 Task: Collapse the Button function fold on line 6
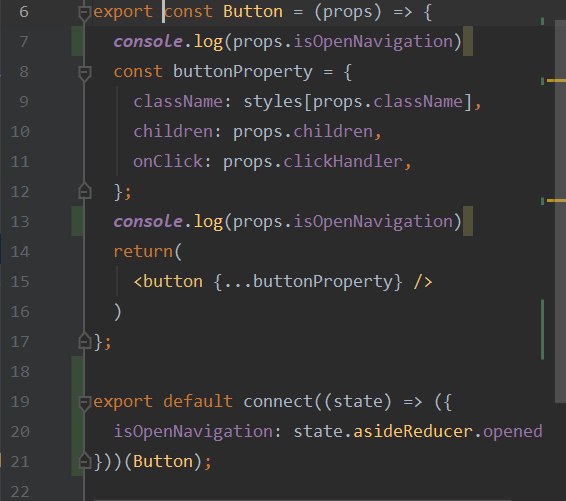point(84,13)
